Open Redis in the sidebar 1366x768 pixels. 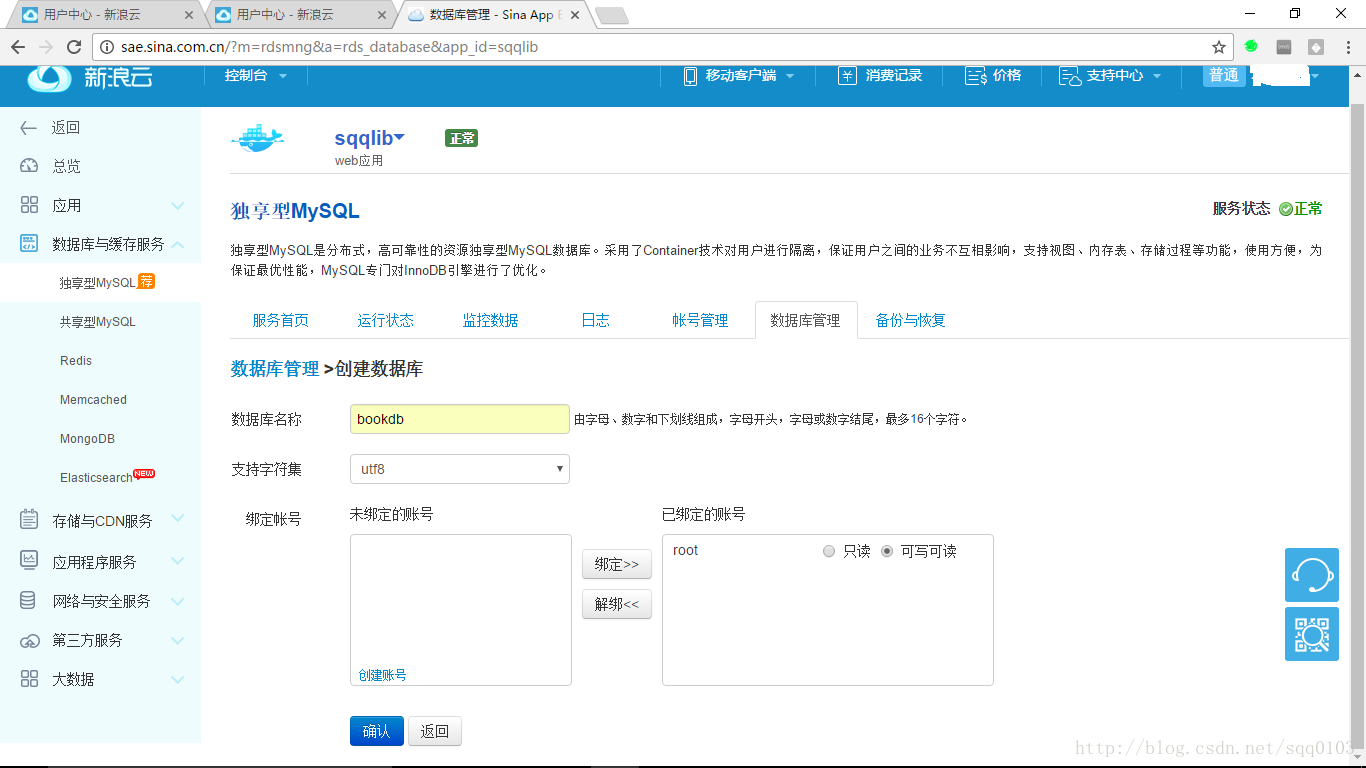tap(76, 361)
